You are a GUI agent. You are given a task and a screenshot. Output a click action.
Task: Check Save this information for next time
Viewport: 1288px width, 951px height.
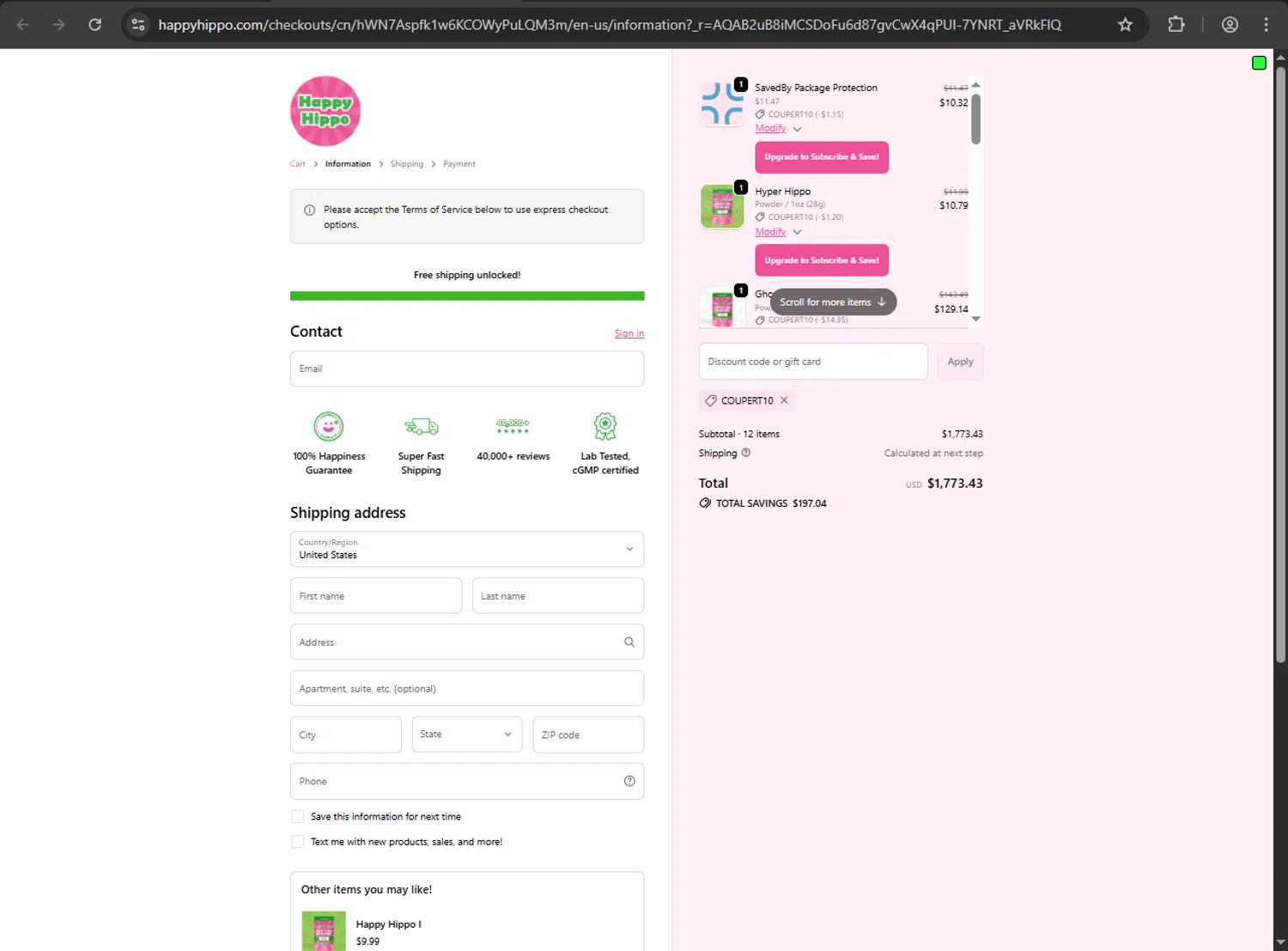[298, 816]
